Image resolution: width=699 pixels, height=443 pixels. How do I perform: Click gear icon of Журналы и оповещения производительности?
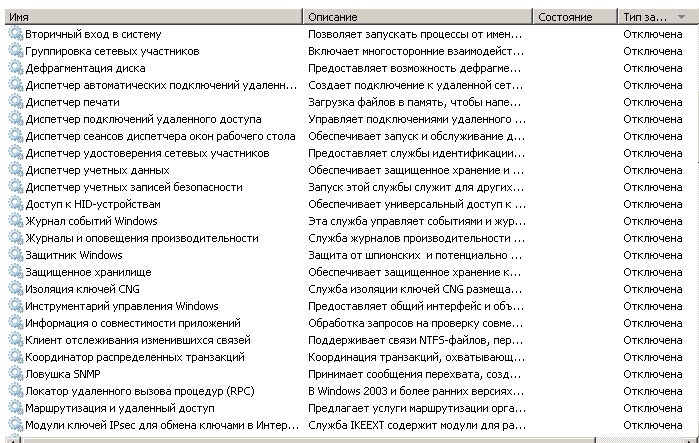coord(16,238)
